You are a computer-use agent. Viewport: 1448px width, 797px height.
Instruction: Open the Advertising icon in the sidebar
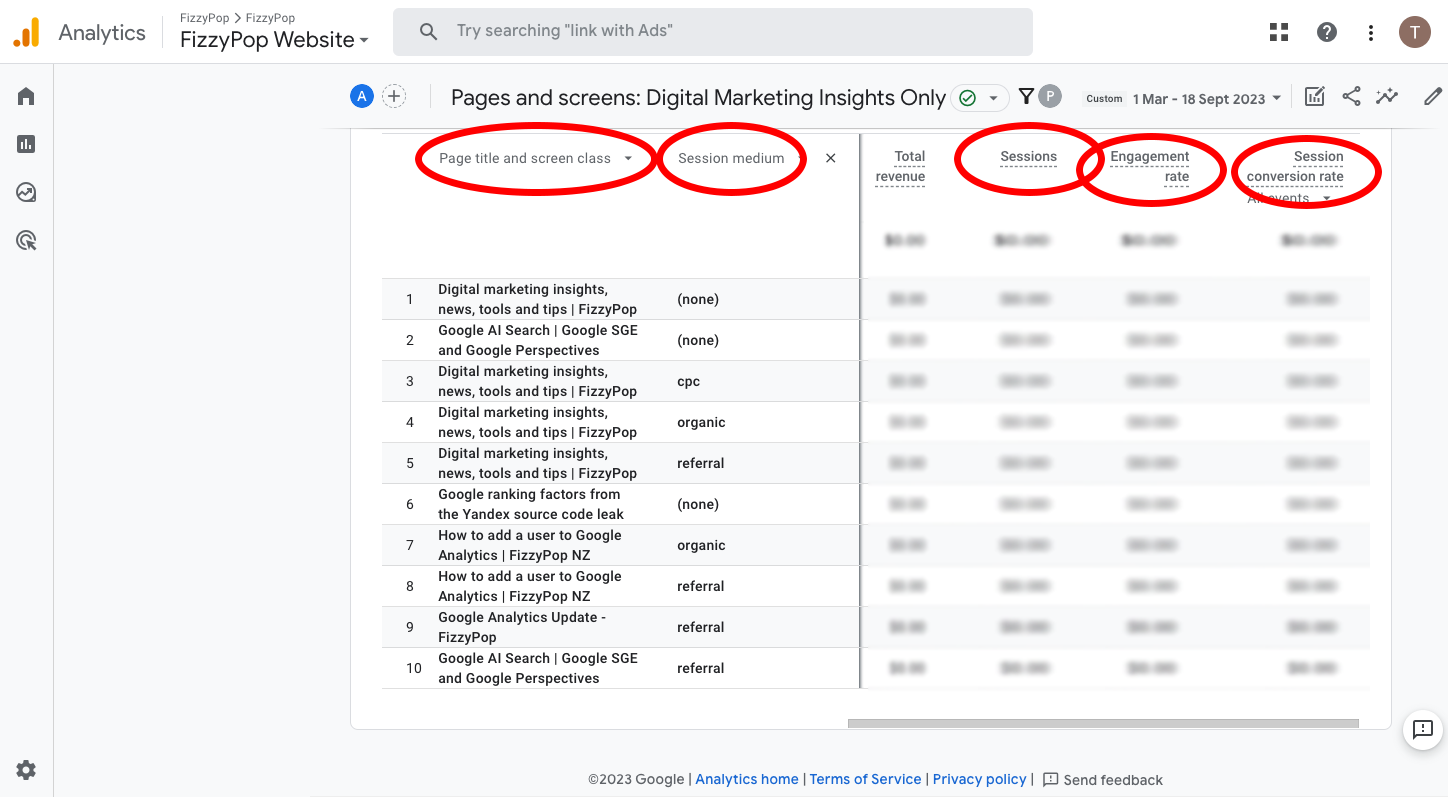tap(26, 240)
